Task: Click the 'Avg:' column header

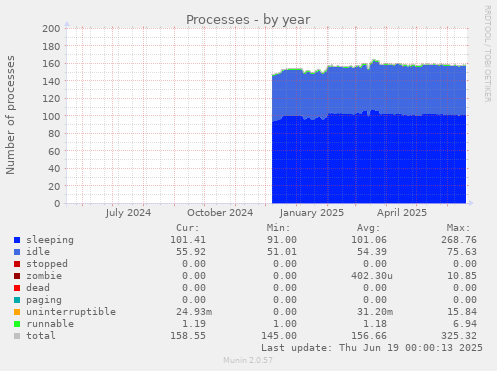Action: click(x=369, y=228)
